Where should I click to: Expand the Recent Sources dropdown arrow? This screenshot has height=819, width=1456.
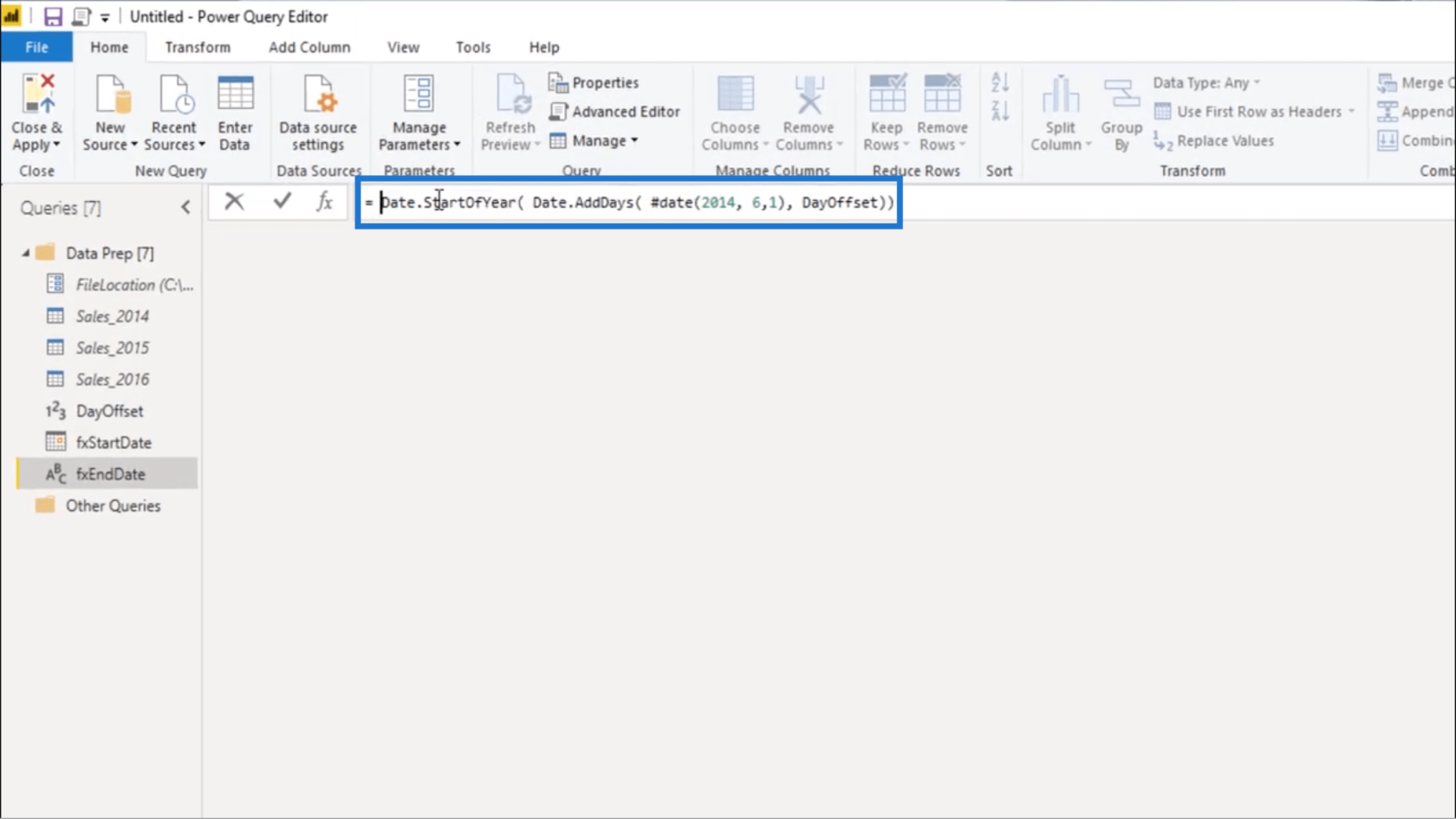click(x=202, y=145)
